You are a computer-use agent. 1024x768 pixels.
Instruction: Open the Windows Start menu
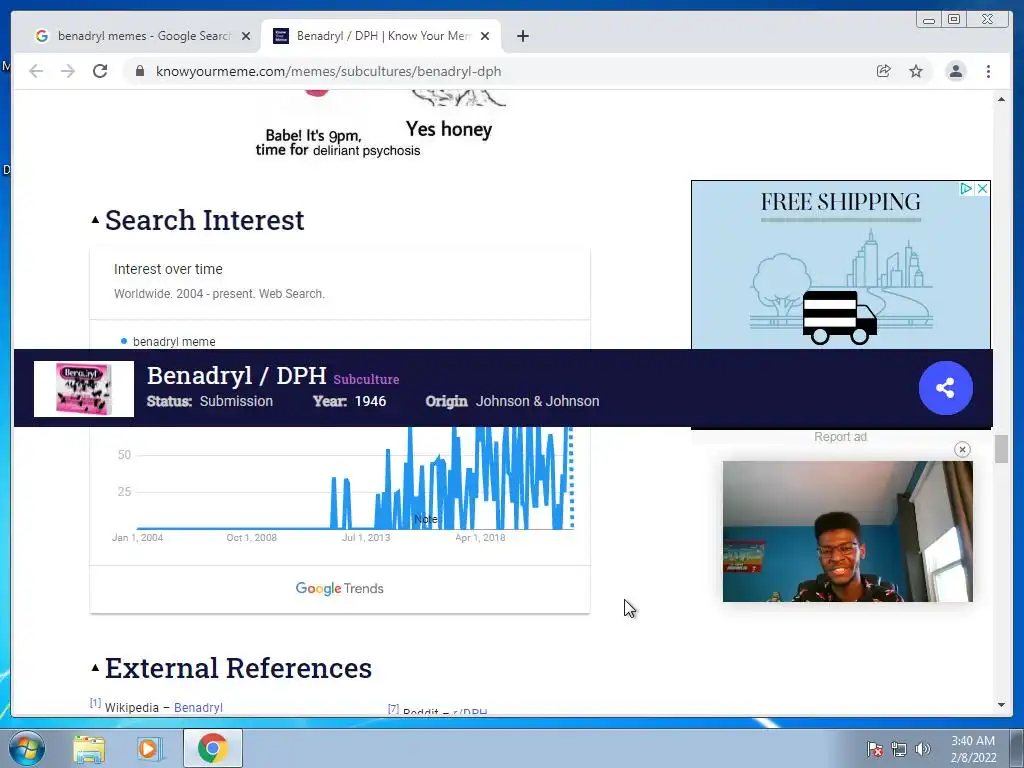point(27,748)
